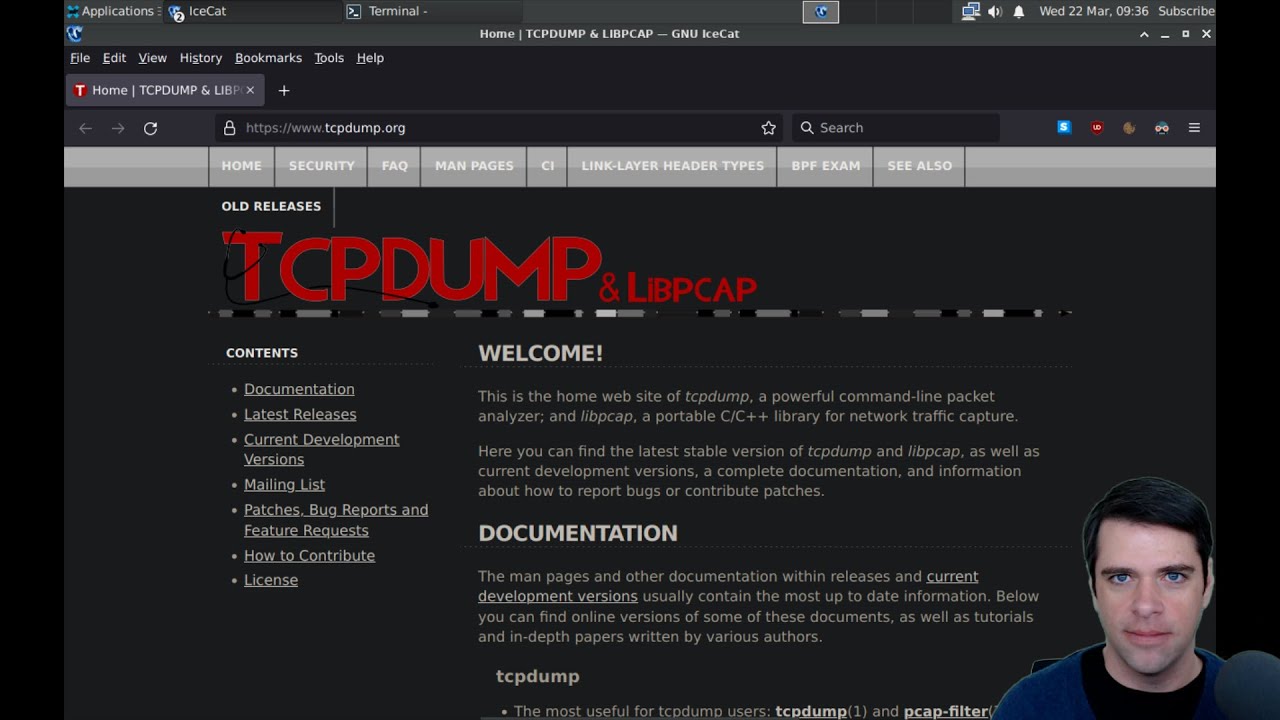Jump to Documentation in contents
Image resolution: width=1280 pixels, height=720 pixels.
point(299,389)
